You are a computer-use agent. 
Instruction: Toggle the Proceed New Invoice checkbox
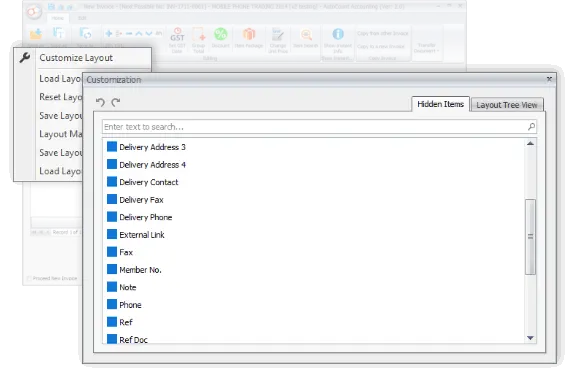29,279
